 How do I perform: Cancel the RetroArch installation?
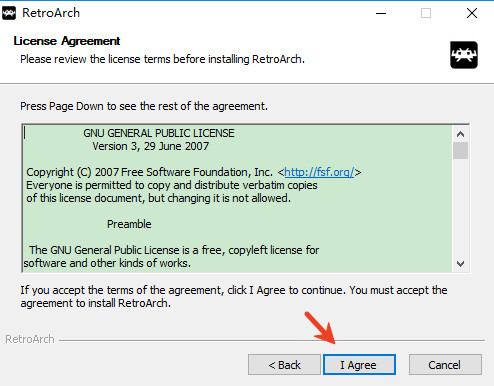445,365
